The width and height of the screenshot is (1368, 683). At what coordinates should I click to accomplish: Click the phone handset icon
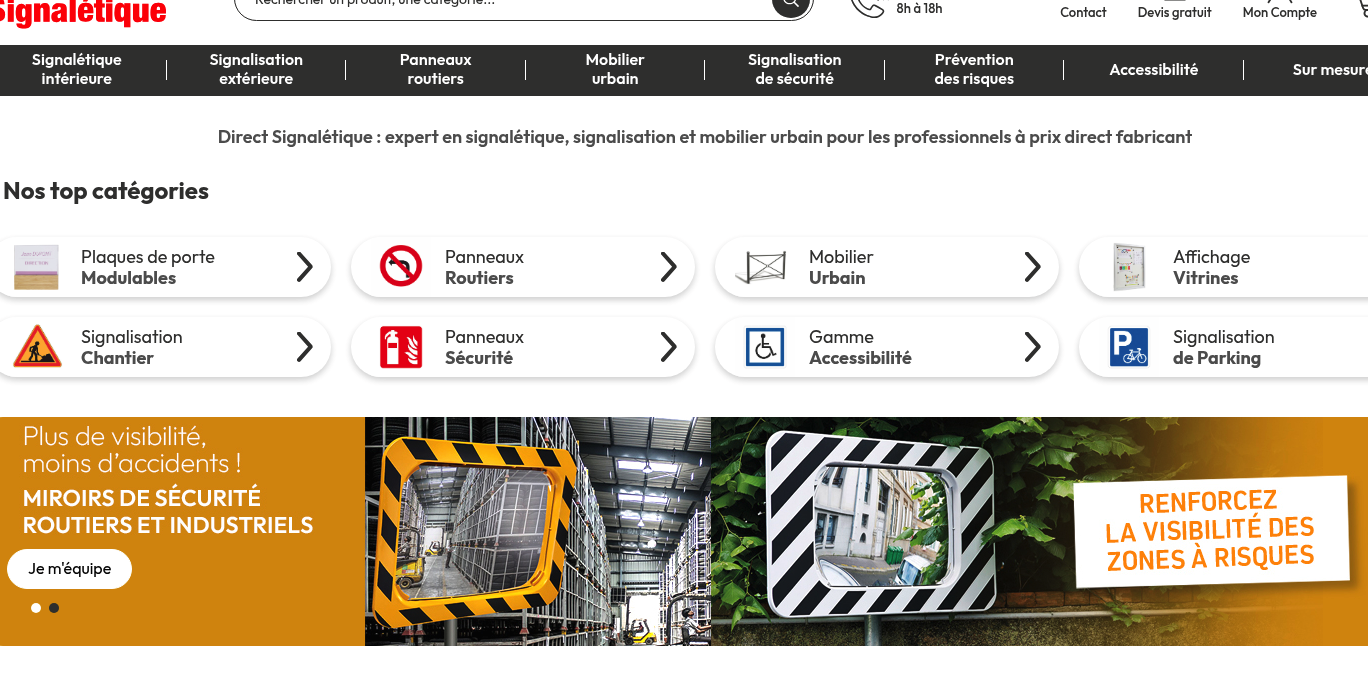[867, 6]
